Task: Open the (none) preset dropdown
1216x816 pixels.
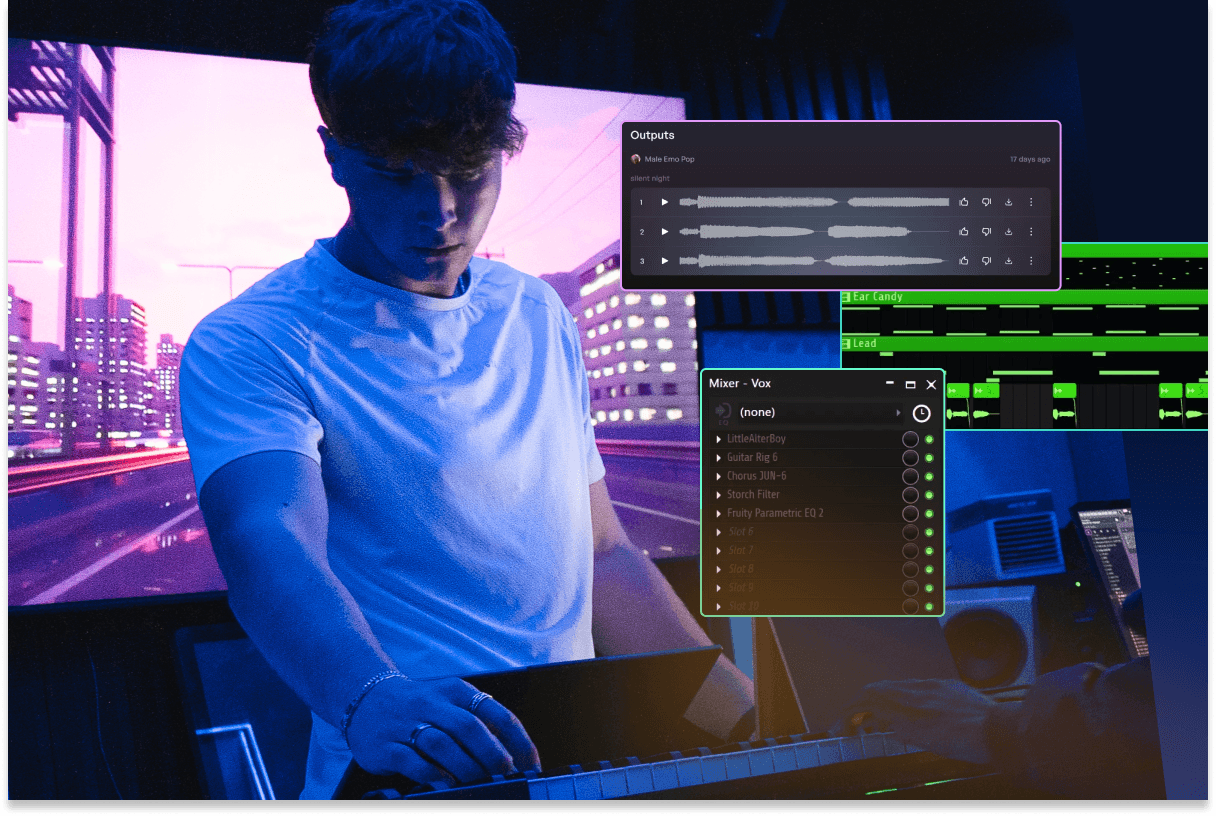Action: [x=820, y=412]
